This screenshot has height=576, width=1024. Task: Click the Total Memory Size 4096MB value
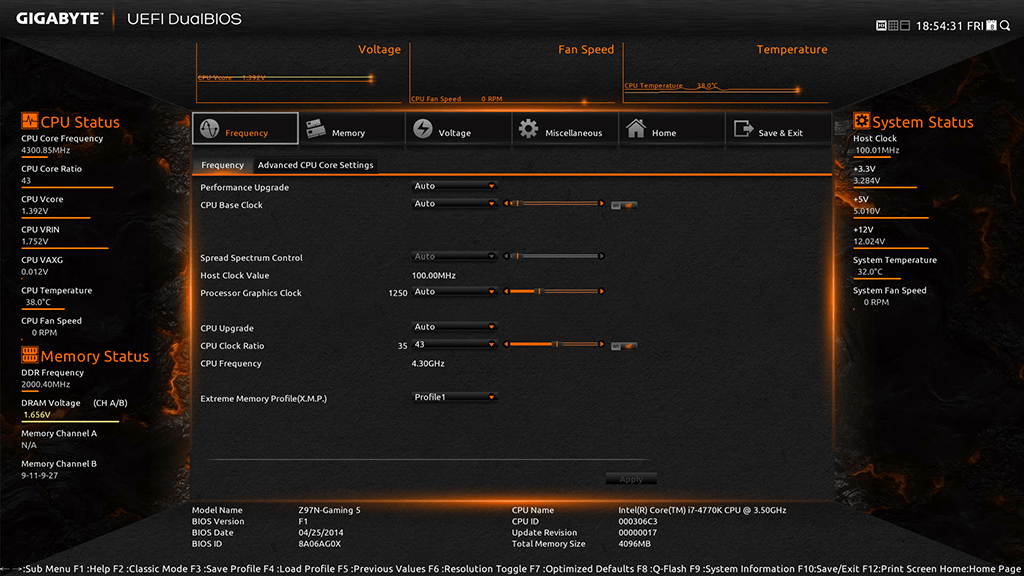634,543
